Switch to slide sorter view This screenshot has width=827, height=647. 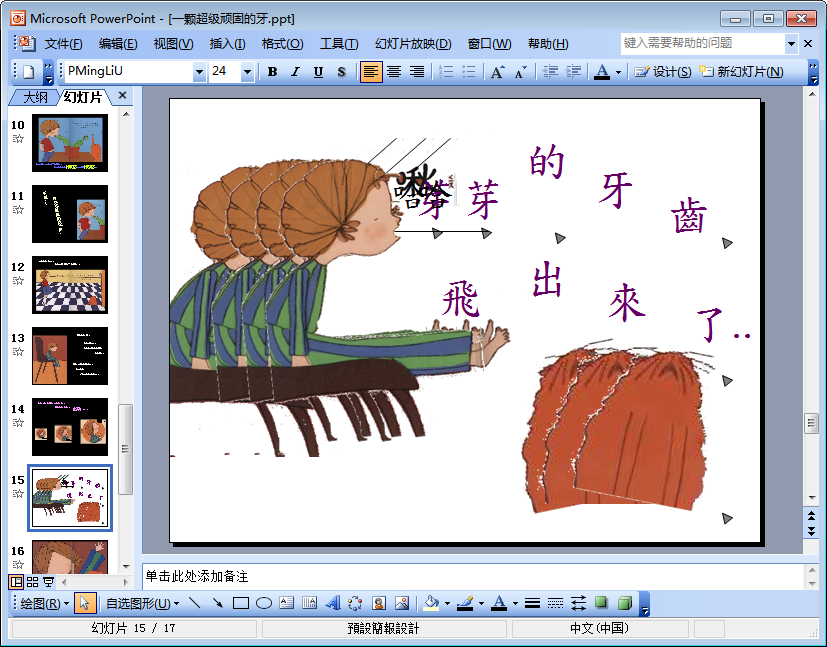pos(33,582)
